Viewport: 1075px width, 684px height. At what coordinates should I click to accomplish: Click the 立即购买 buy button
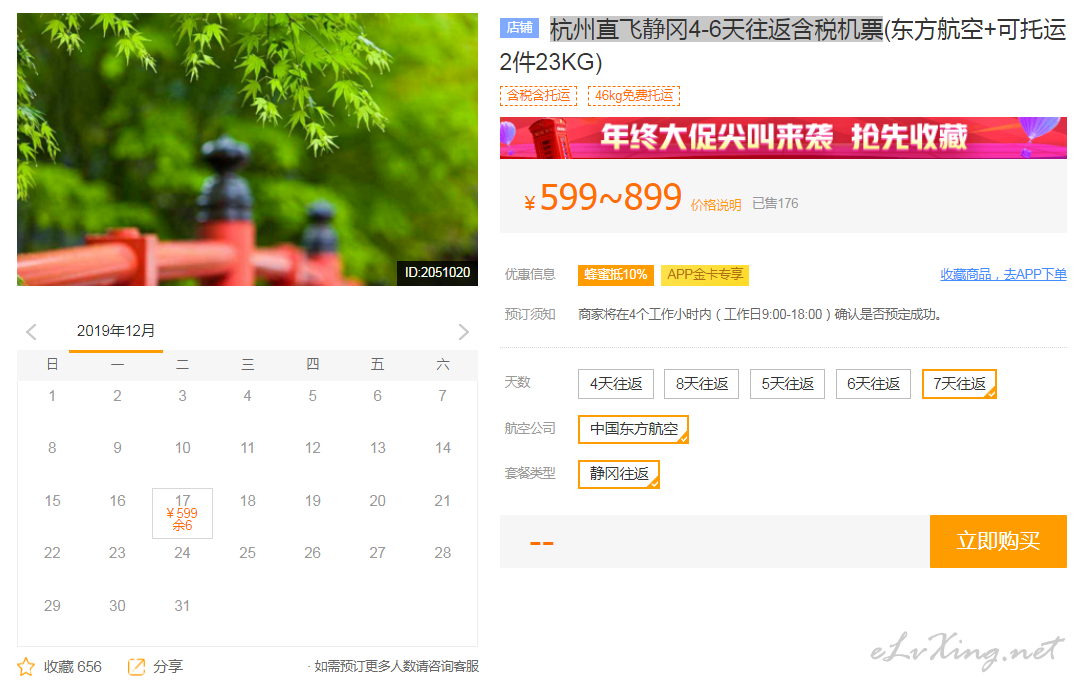(998, 542)
